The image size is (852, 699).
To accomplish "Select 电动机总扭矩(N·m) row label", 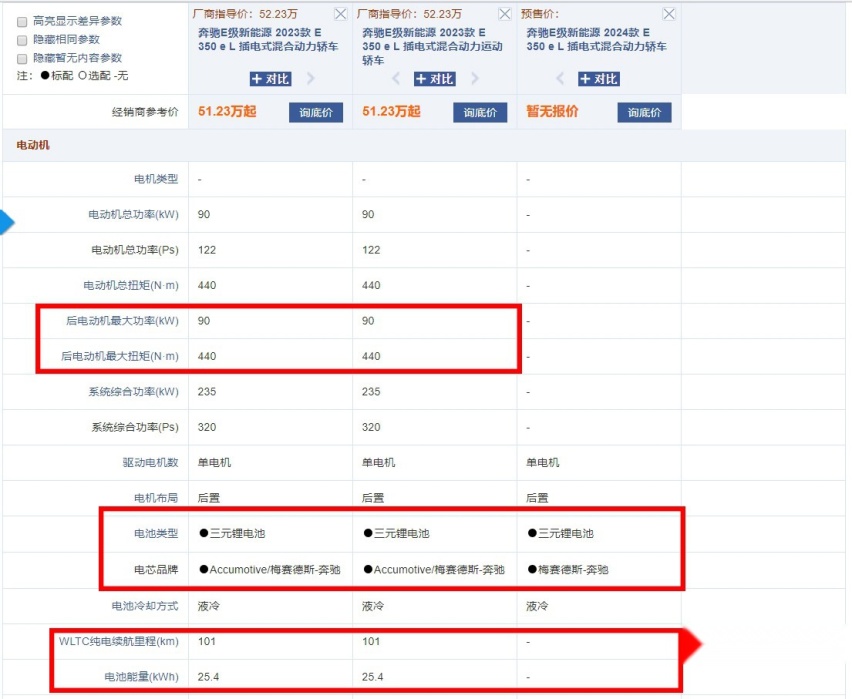I will click(130, 285).
